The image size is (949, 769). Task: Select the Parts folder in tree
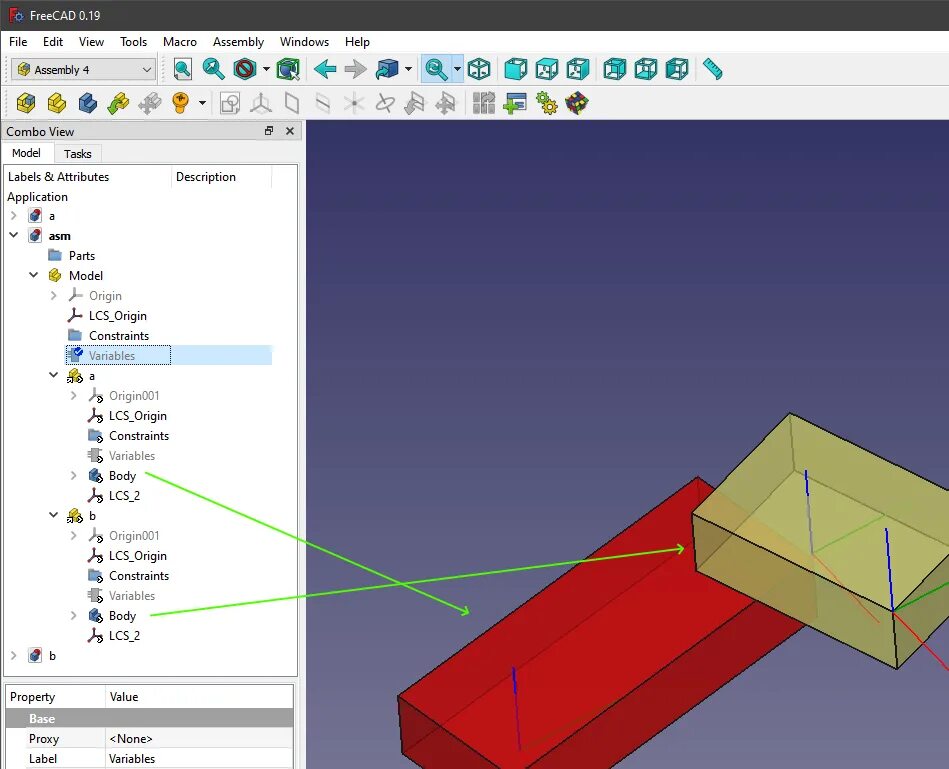tap(82, 255)
